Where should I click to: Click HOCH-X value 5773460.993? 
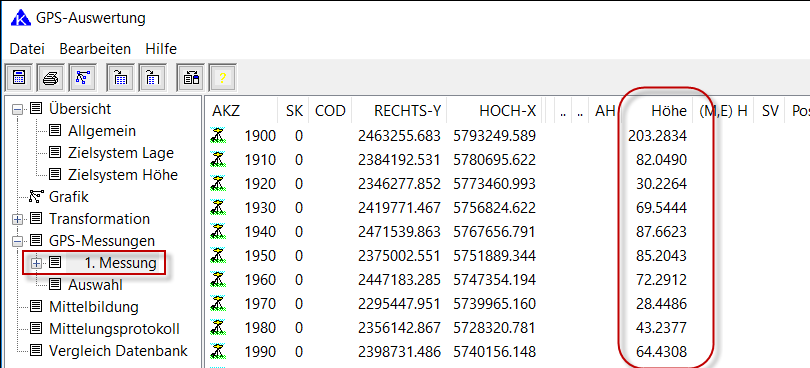tap(495, 184)
